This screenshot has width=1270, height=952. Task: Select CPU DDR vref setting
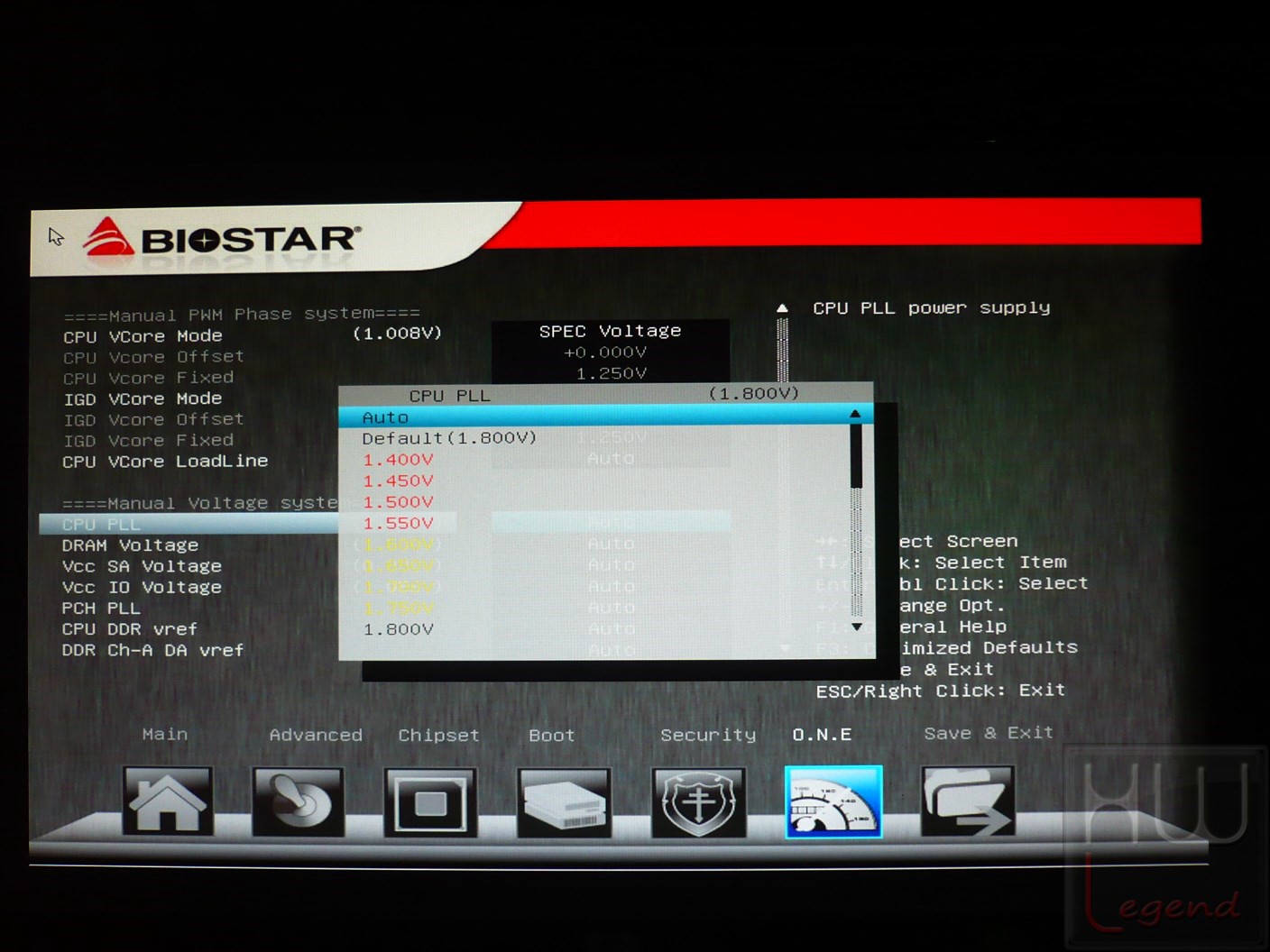tap(129, 629)
